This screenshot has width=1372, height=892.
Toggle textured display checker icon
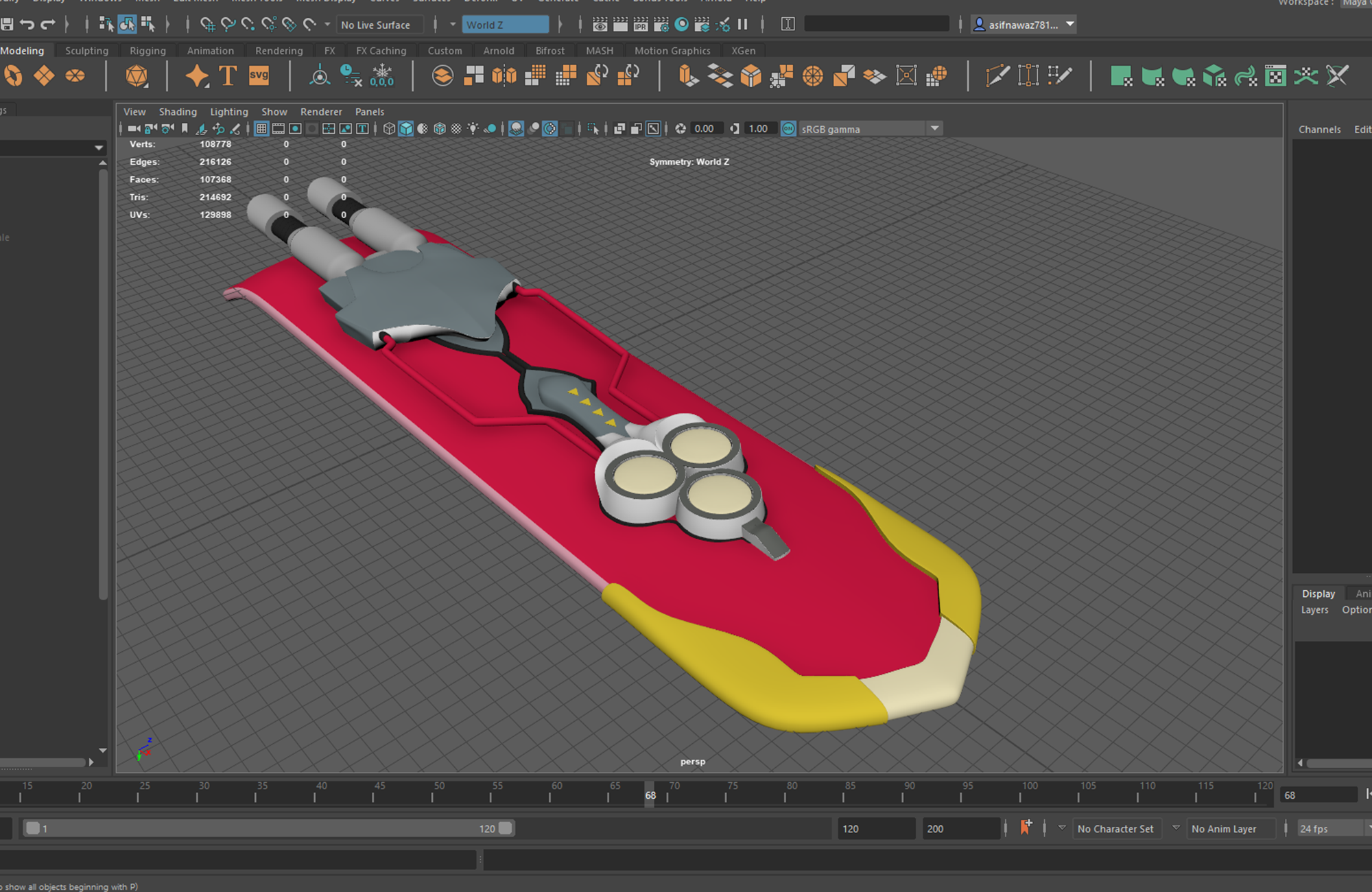pyautogui.click(x=456, y=129)
